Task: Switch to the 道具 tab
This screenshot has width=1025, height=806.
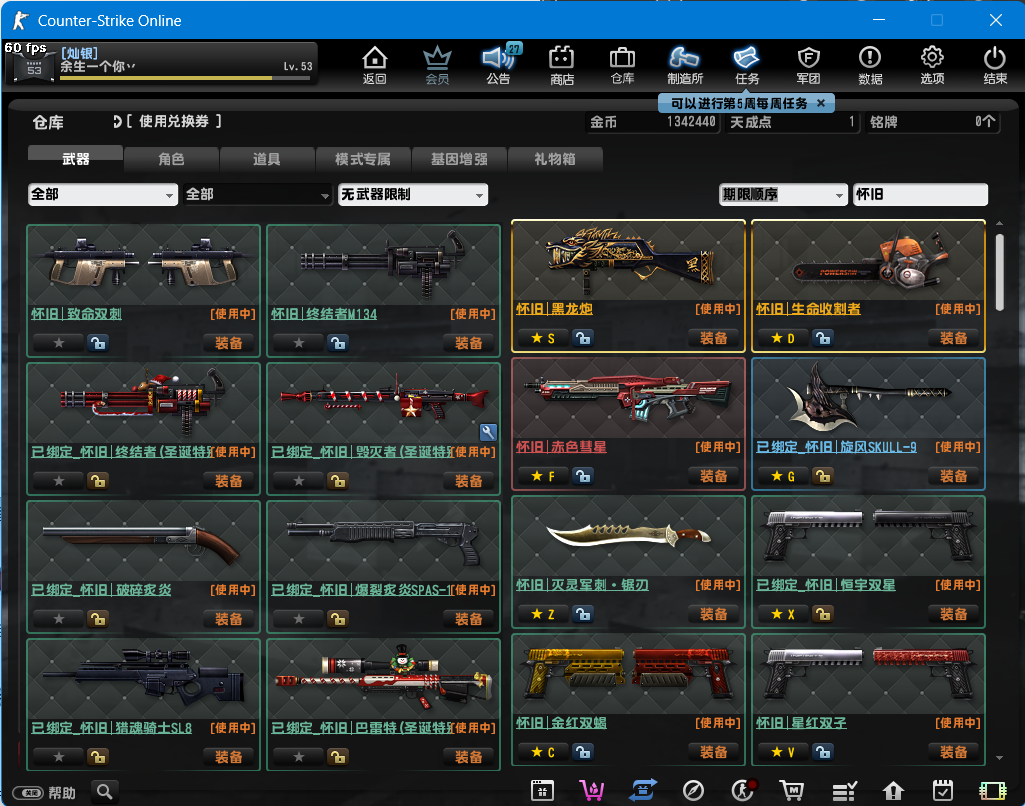Action: (267, 159)
